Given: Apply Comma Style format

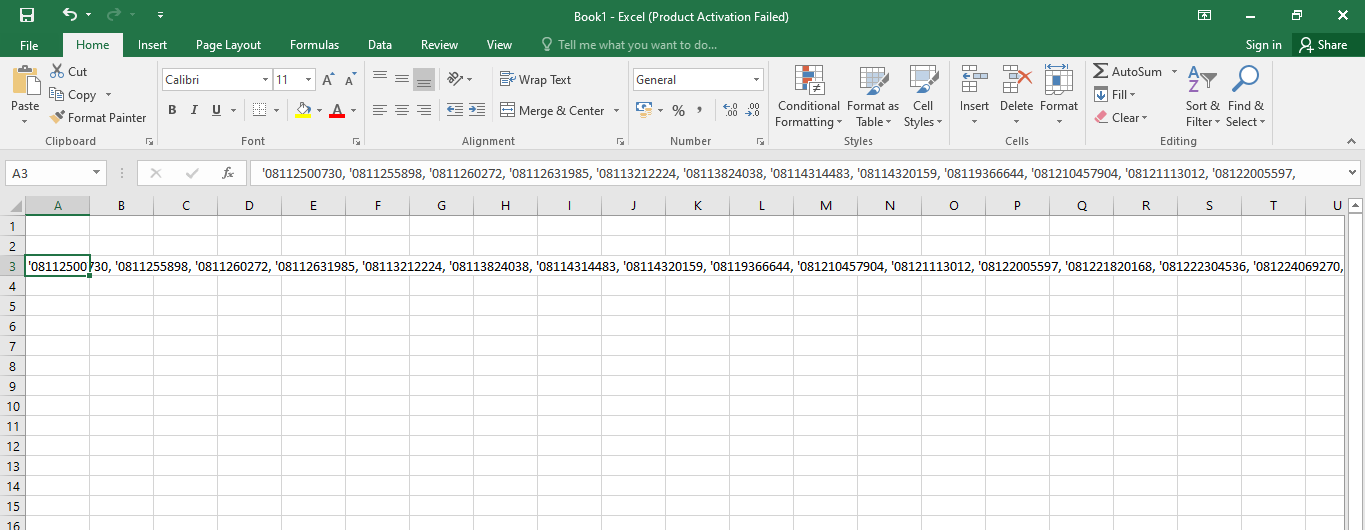Looking at the screenshot, I should click(x=699, y=110).
